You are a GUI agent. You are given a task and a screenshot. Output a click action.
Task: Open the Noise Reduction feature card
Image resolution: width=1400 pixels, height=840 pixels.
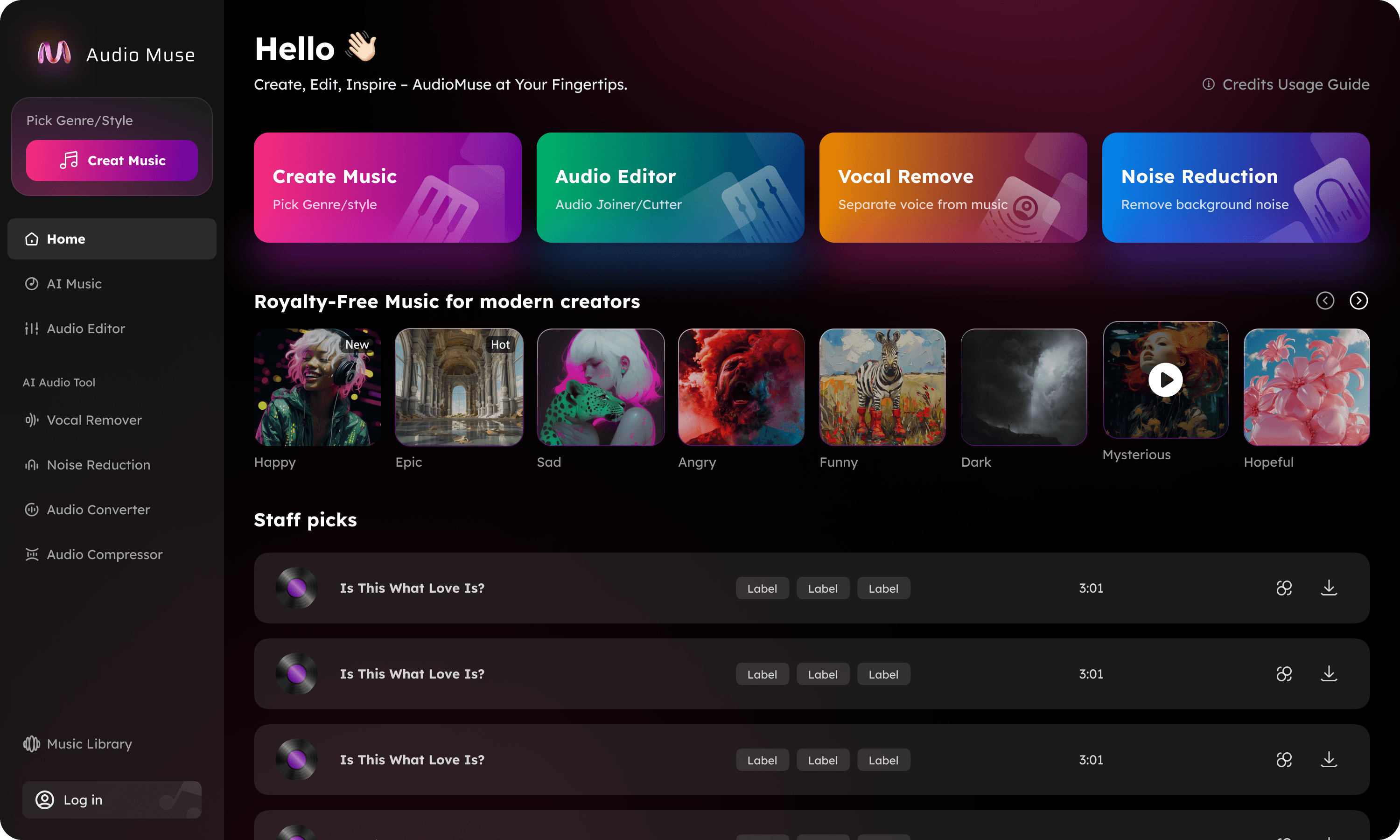[1235, 187]
